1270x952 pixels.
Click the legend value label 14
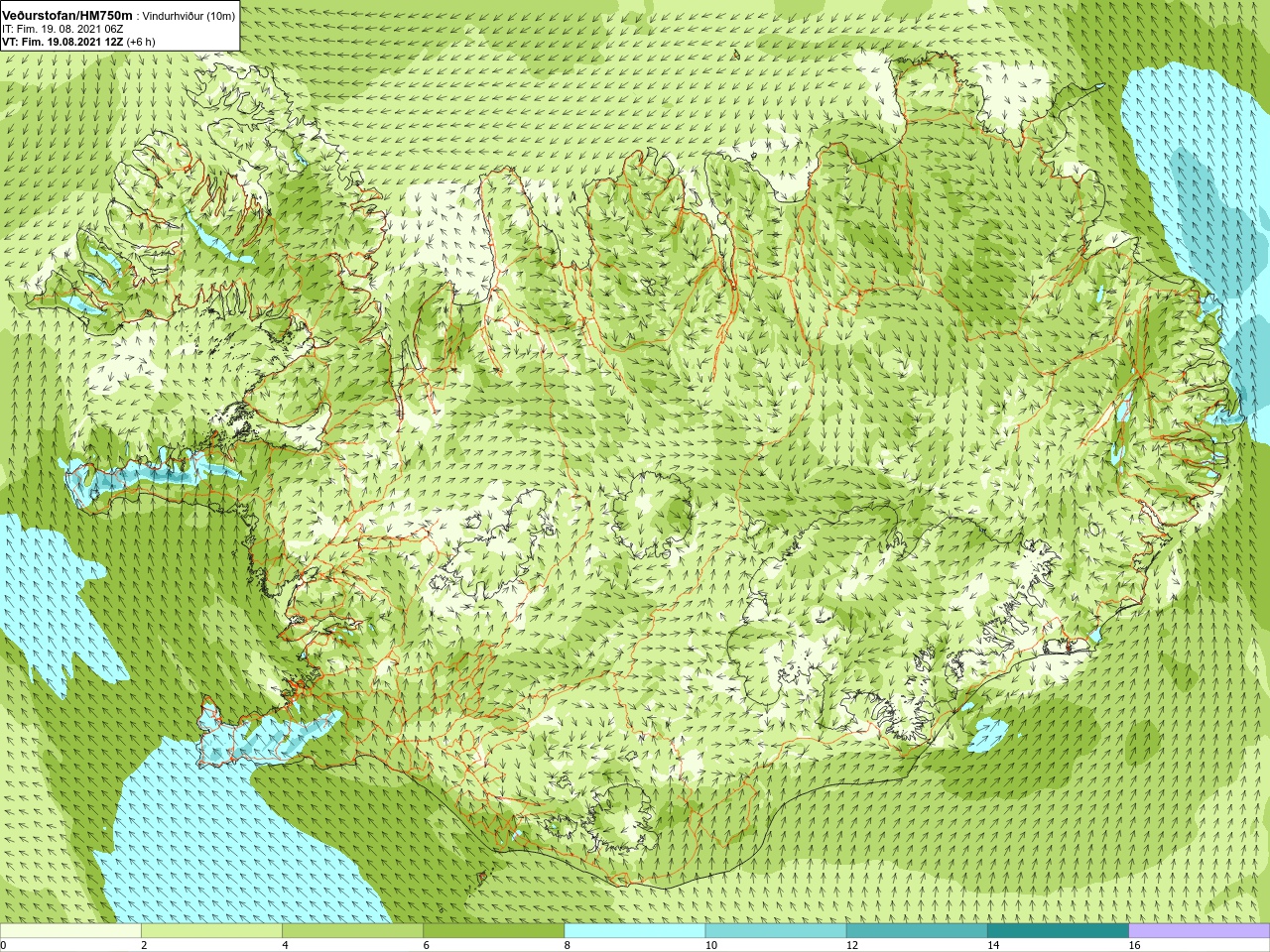click(x=993, y=945)
